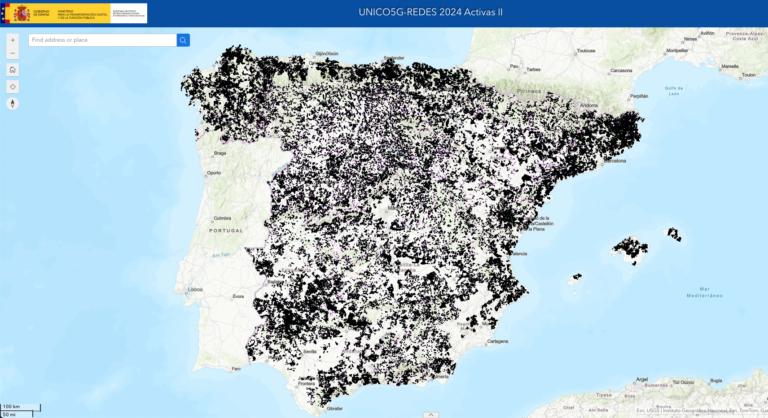Click the 'Toulouse' city label
The image size is (768, 418).
(x=586, y=50)
